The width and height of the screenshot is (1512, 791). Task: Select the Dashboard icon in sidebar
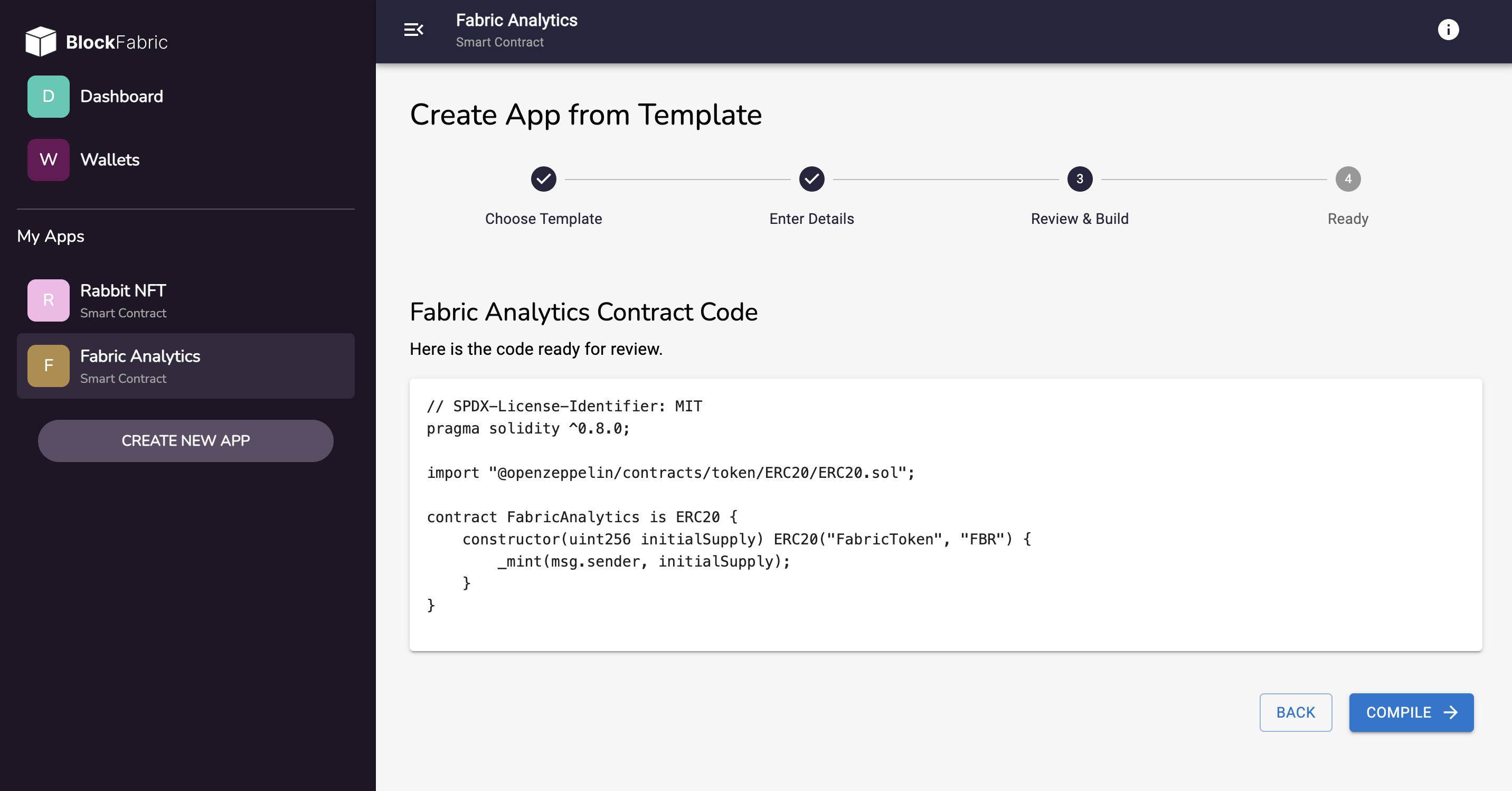point(48,96)
